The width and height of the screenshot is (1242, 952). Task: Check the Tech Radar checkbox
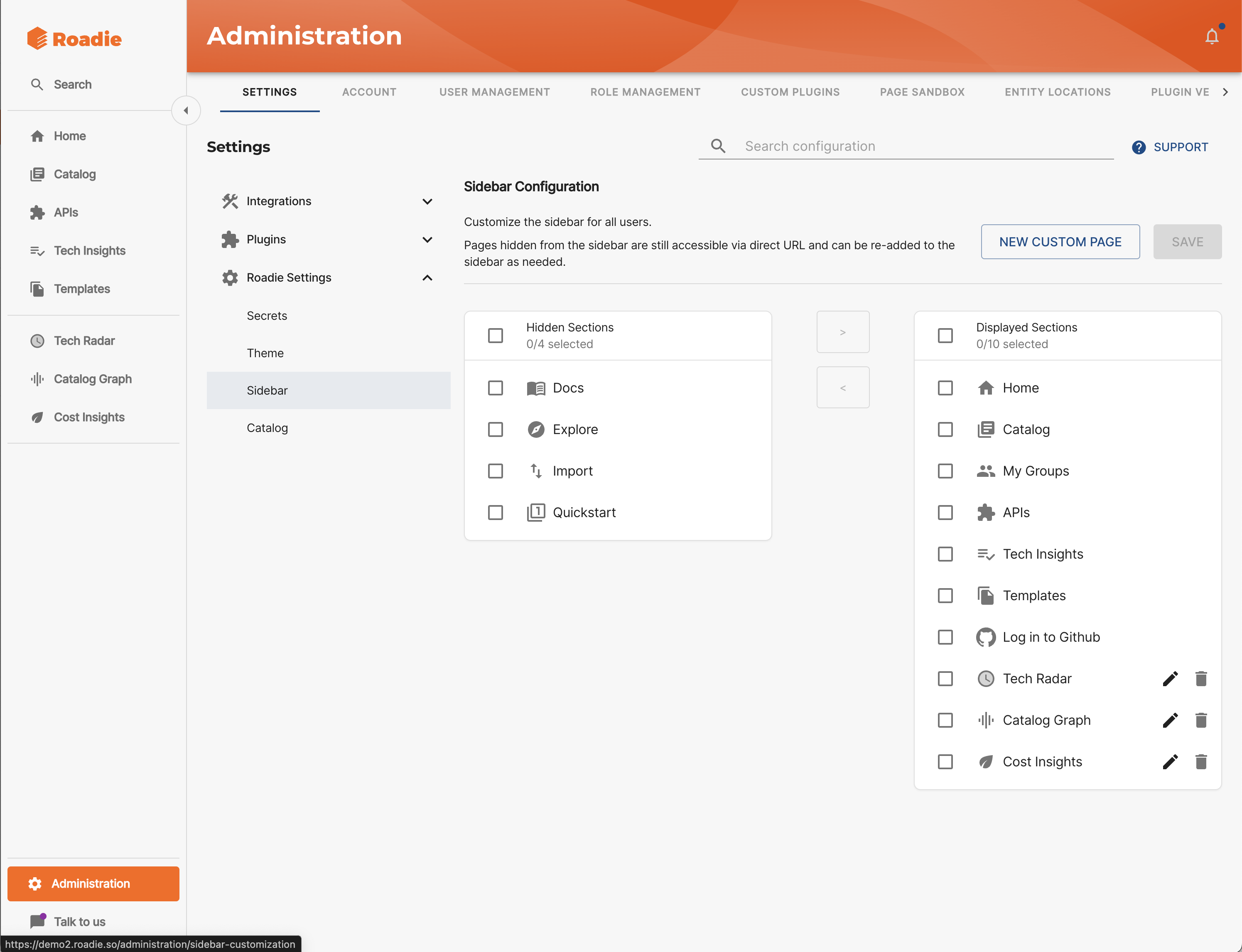tap(945, 678)
